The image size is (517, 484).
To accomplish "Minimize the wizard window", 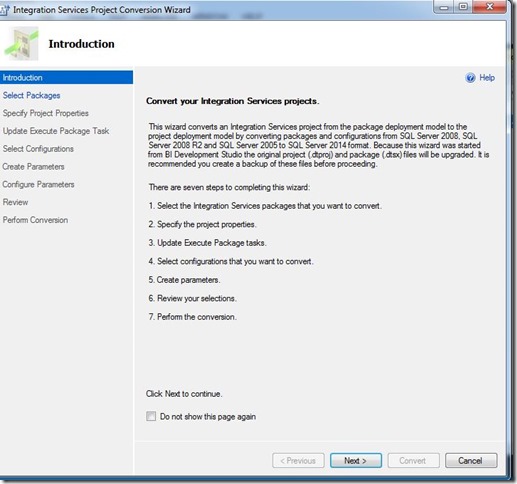I will point(444,7).
